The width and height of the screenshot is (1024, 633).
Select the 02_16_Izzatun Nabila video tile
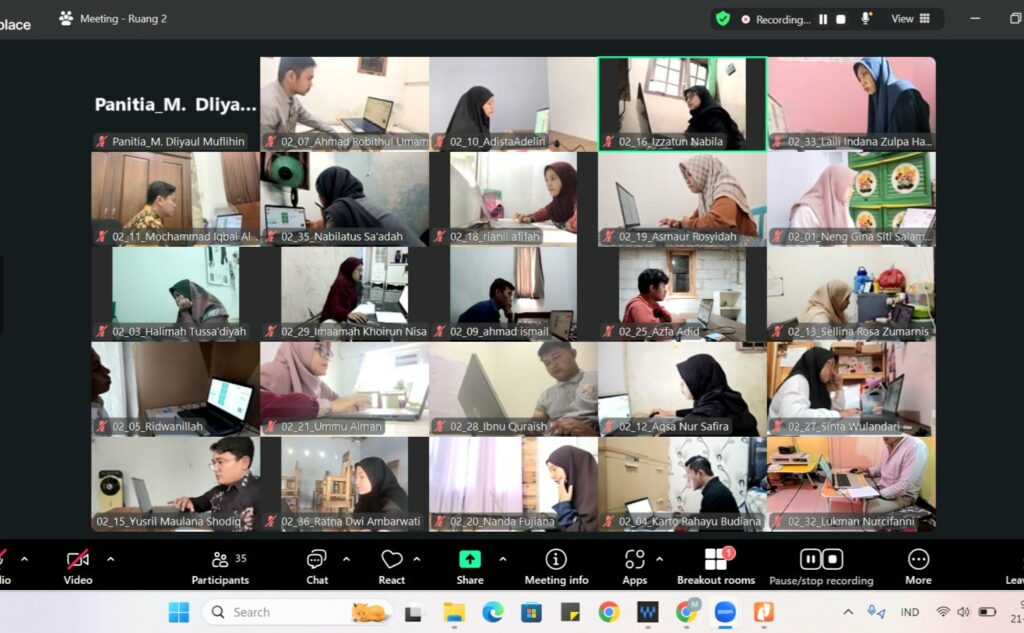682,103
